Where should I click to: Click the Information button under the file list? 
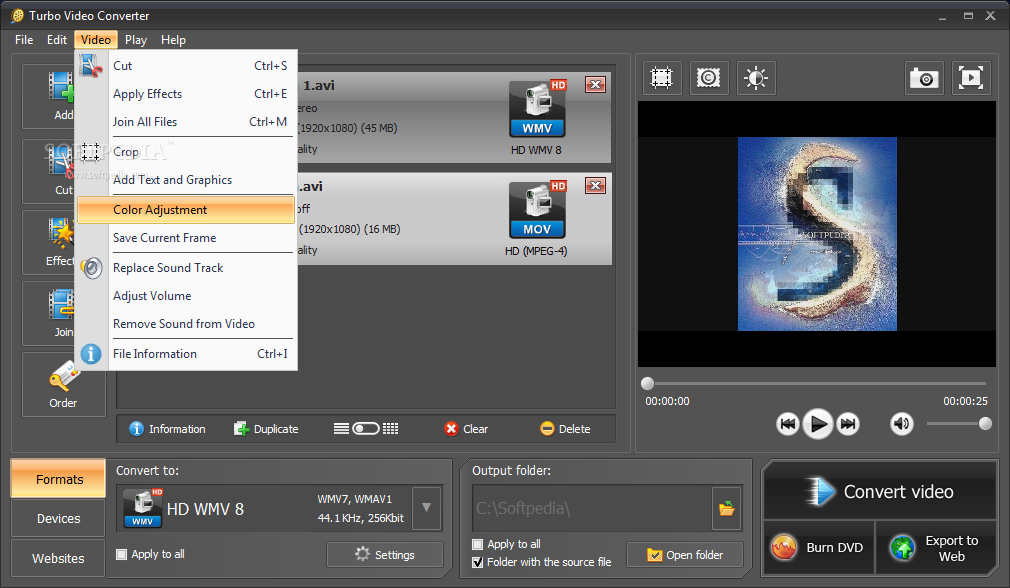pos(167,429)
